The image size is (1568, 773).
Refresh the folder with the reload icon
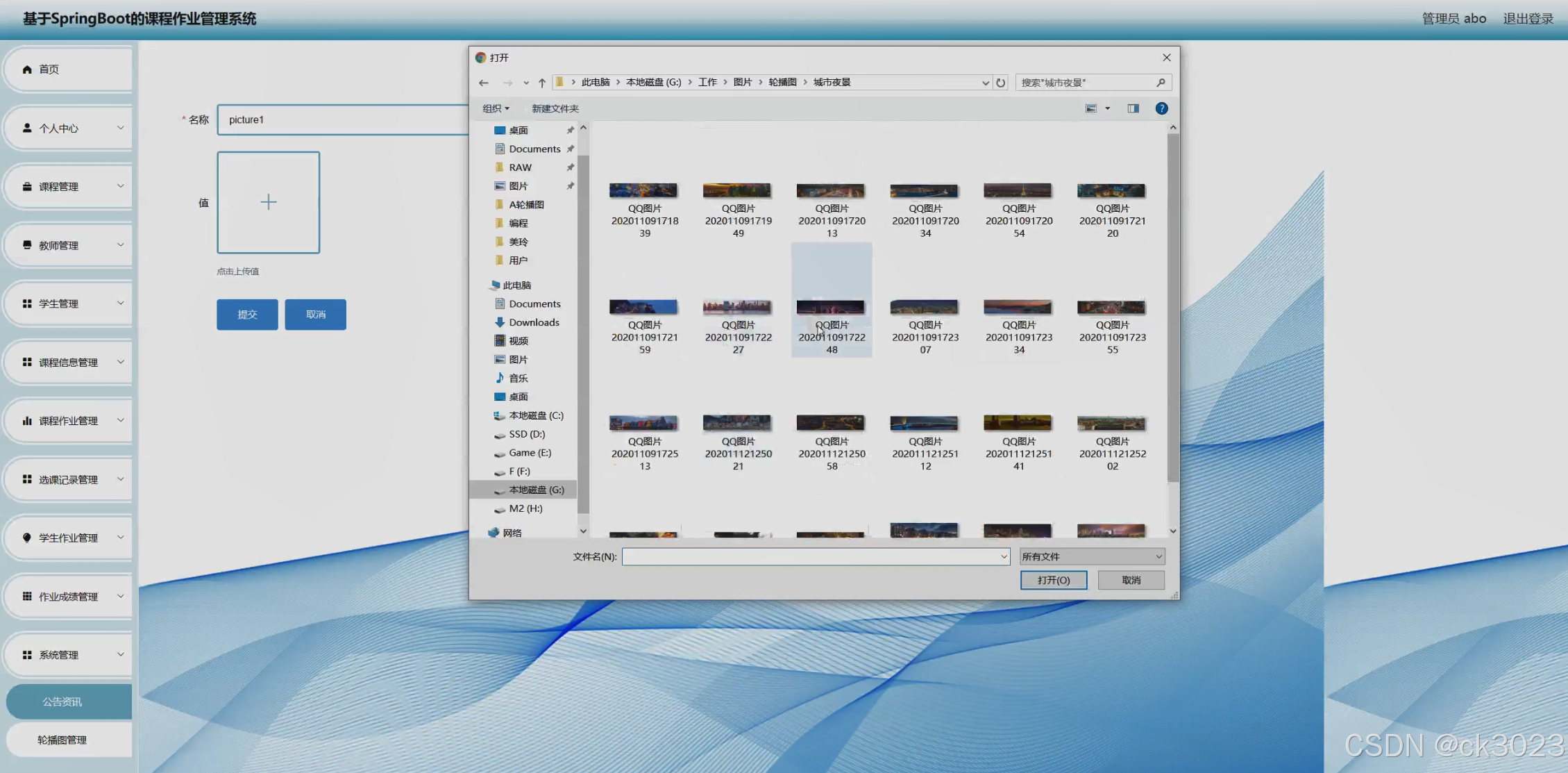point(1000,83)
